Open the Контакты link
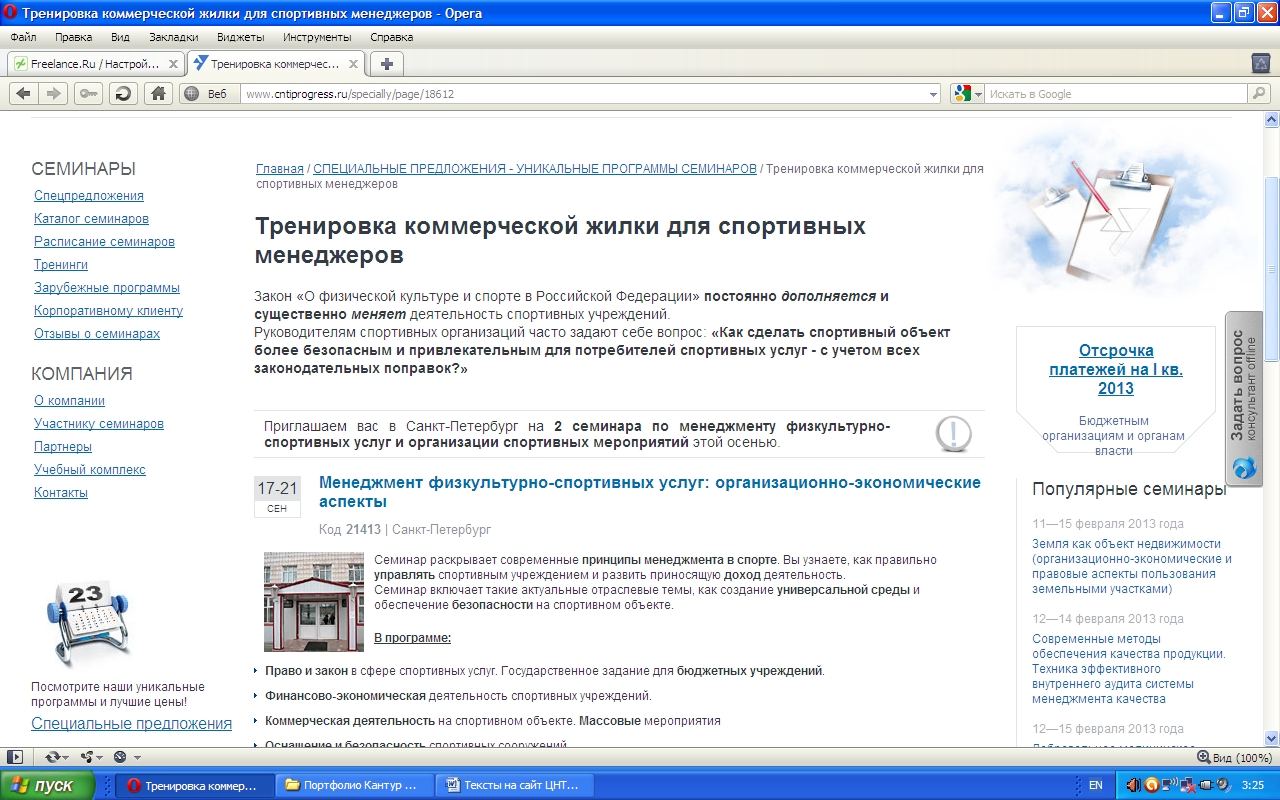This screenshot has width=1280, height=800. (x=61, y=493)
